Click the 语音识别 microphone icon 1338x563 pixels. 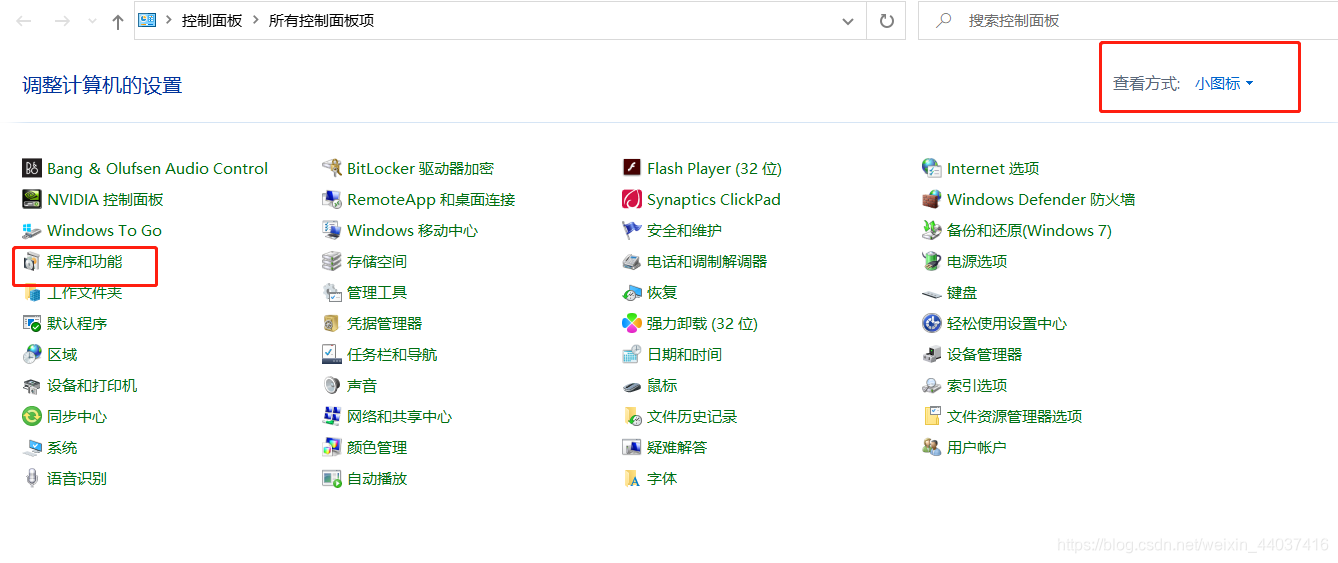32,478
